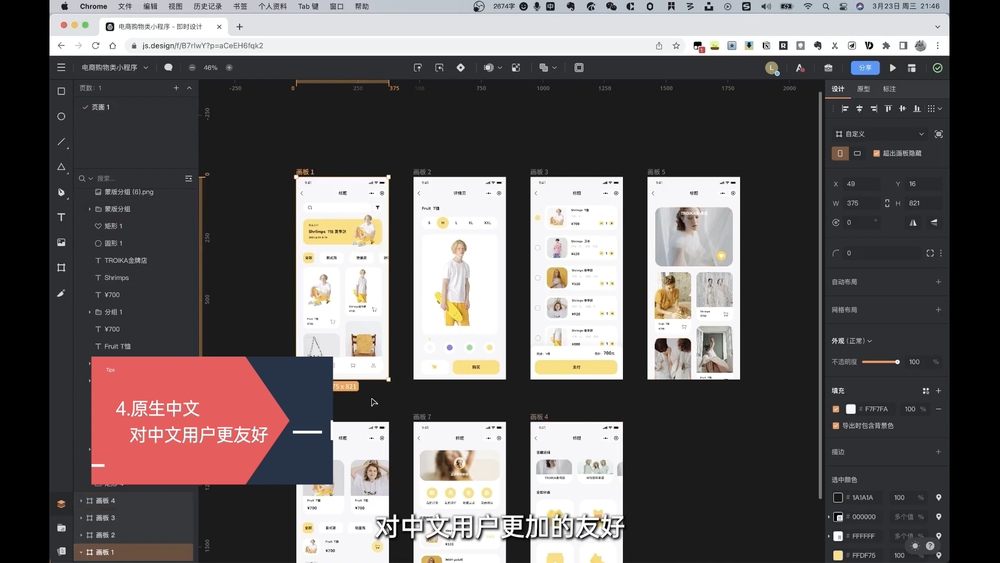
Task: Open the 文件 menu
Action: click(x=125, y=6)
